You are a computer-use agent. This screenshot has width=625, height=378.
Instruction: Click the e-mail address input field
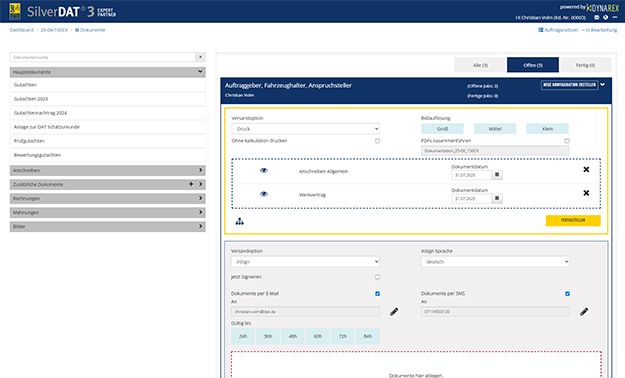pyautogui.click(x=305, y=311)
